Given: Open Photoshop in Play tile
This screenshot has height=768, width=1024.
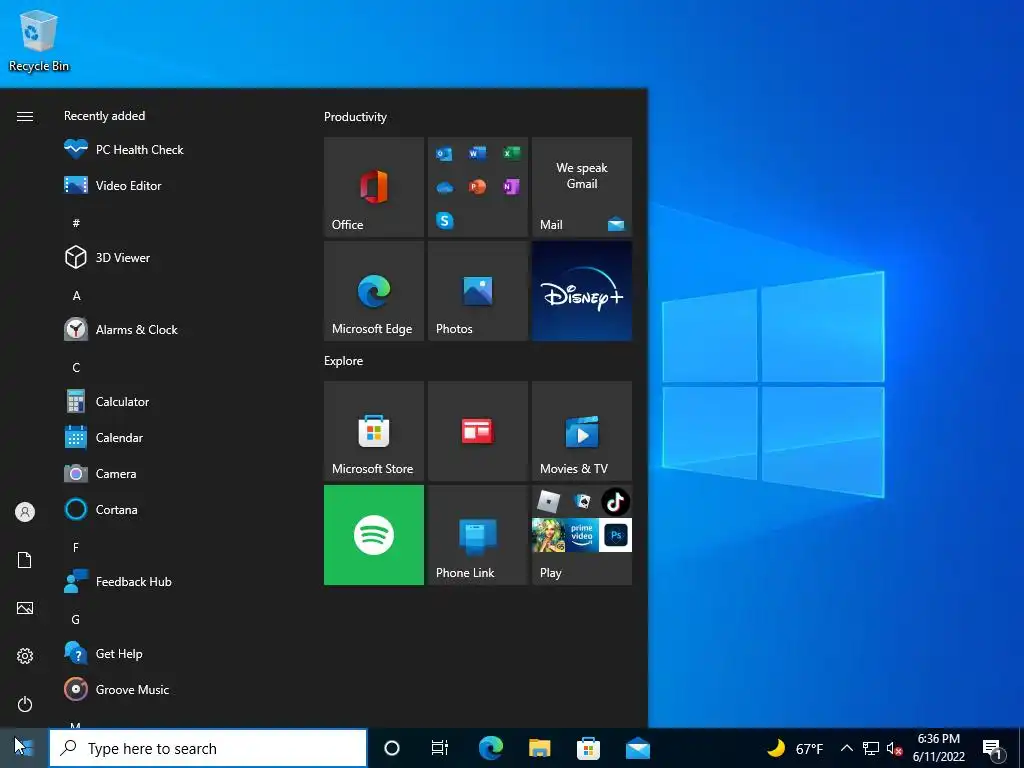Looking at the screenshot, I should (615, 535).
